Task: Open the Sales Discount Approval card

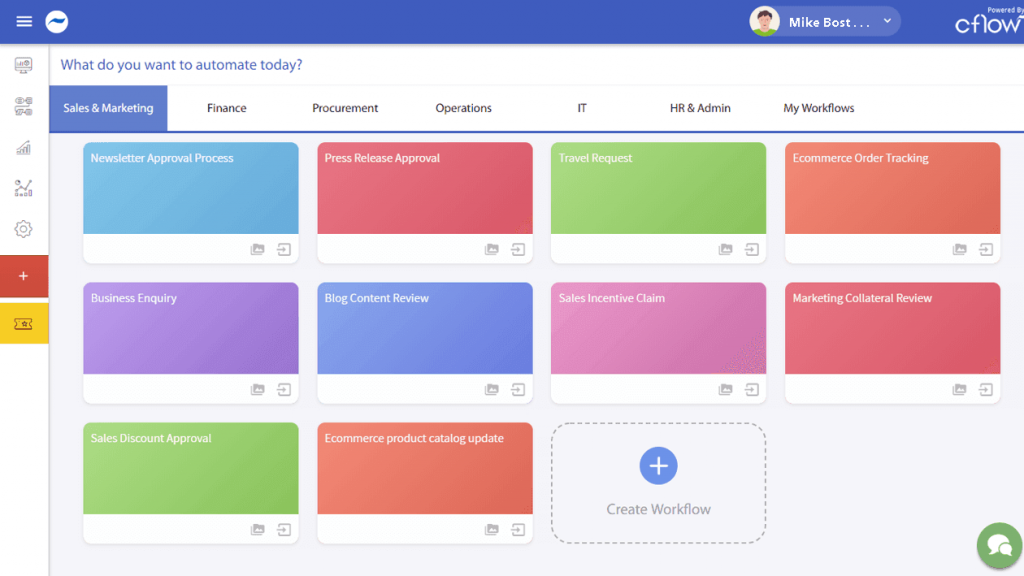Action: point(190,468)
